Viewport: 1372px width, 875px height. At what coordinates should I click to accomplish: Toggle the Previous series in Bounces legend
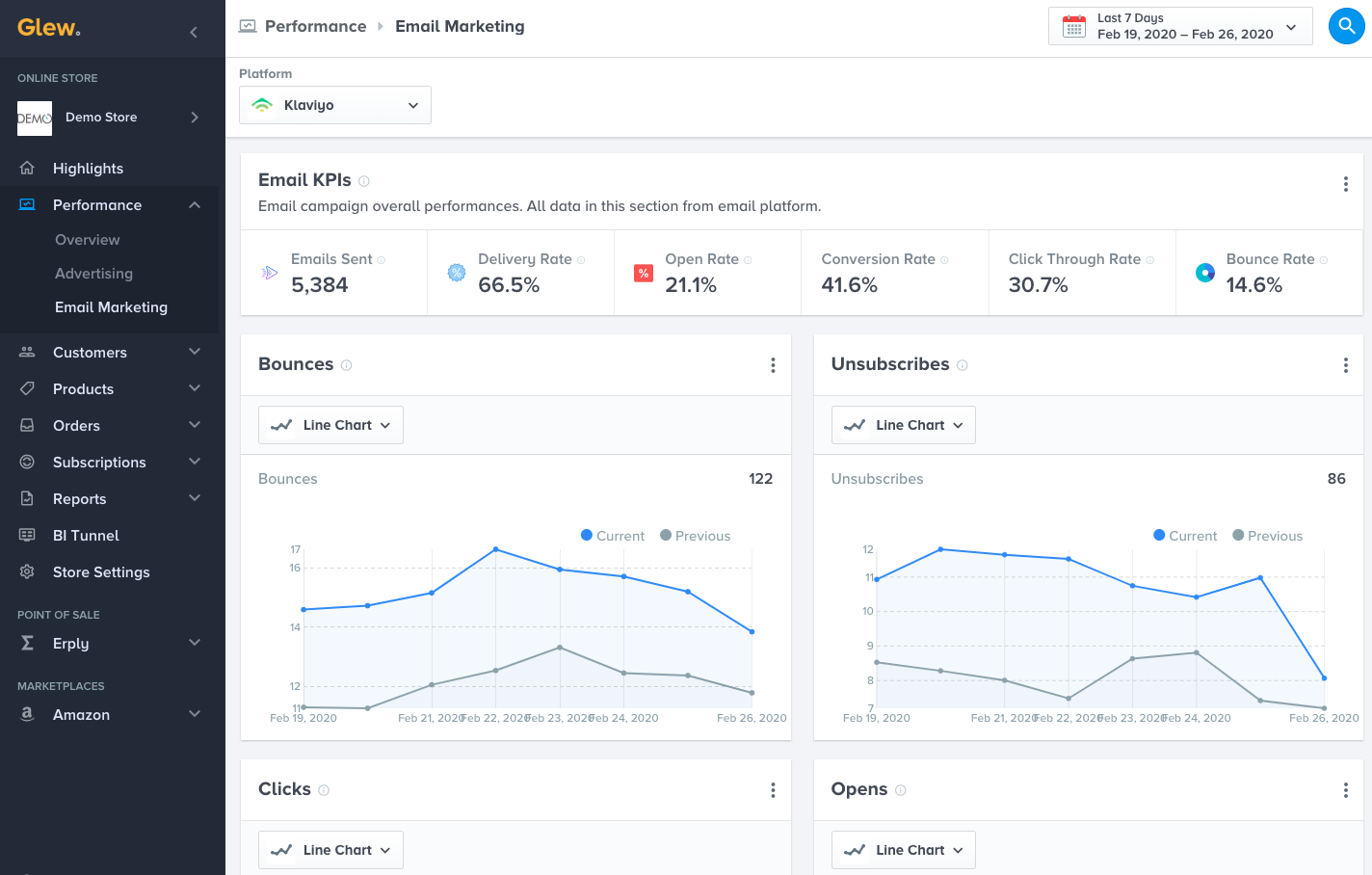point(695,536)
